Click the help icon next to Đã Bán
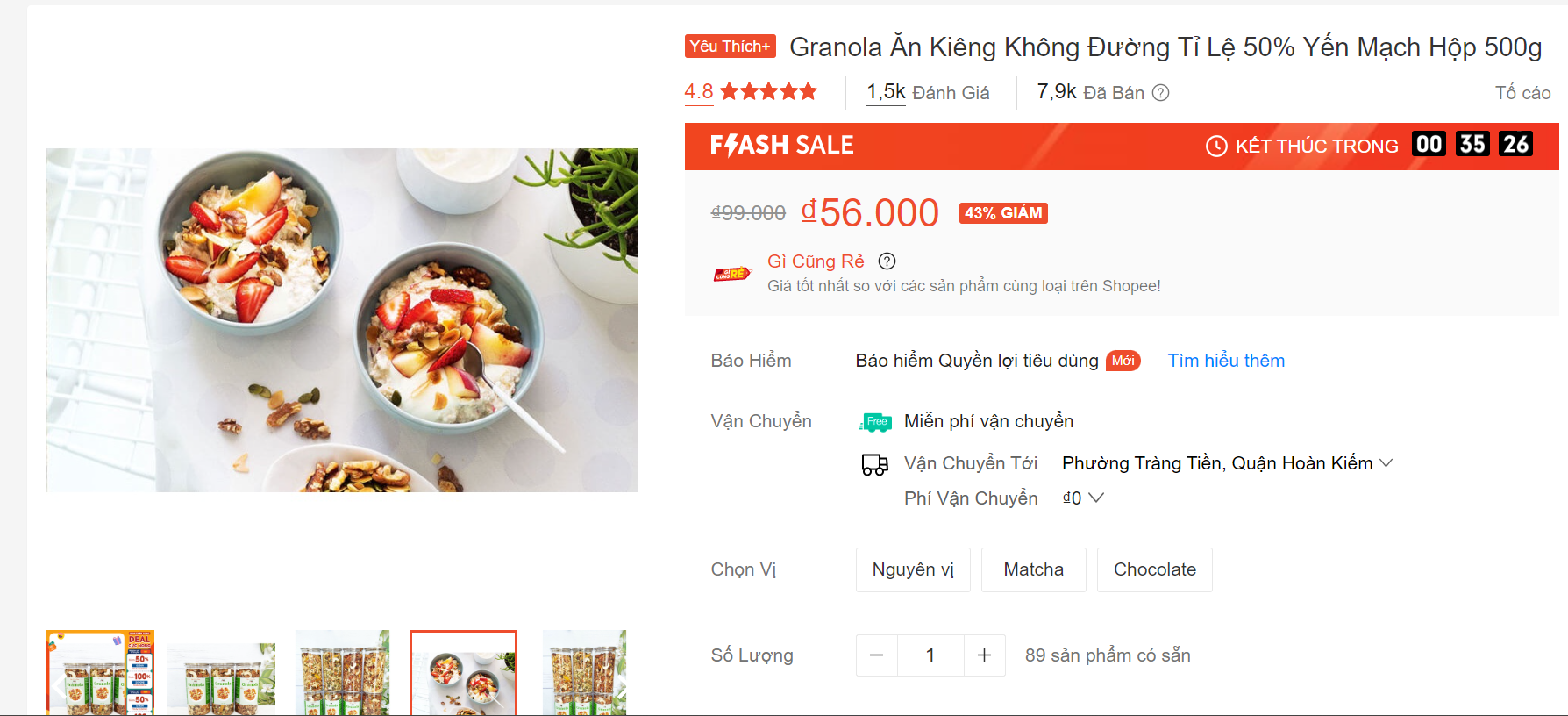The image size is (1568, 716). point(1160,93)
